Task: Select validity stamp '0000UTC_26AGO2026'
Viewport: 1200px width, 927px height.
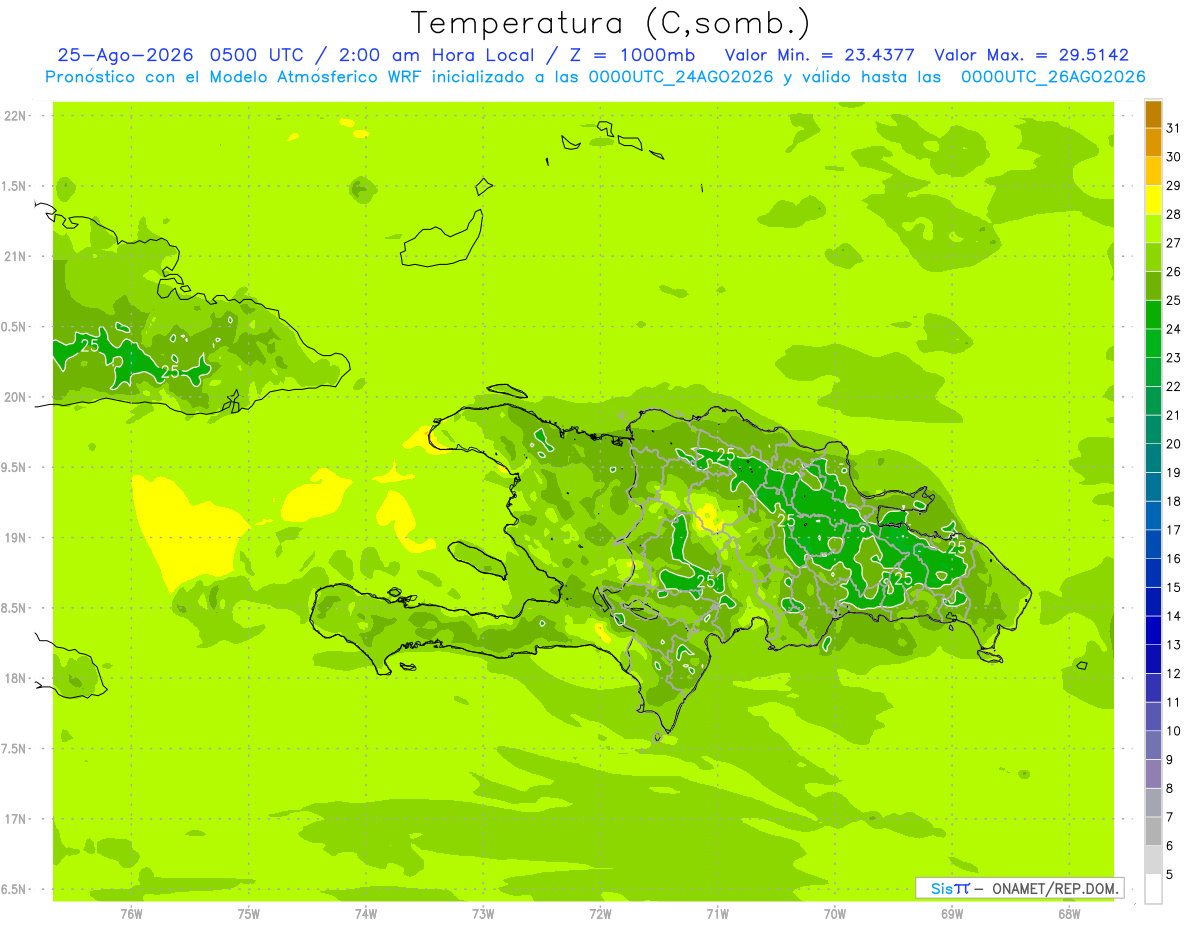Action: click(1053, 77)
